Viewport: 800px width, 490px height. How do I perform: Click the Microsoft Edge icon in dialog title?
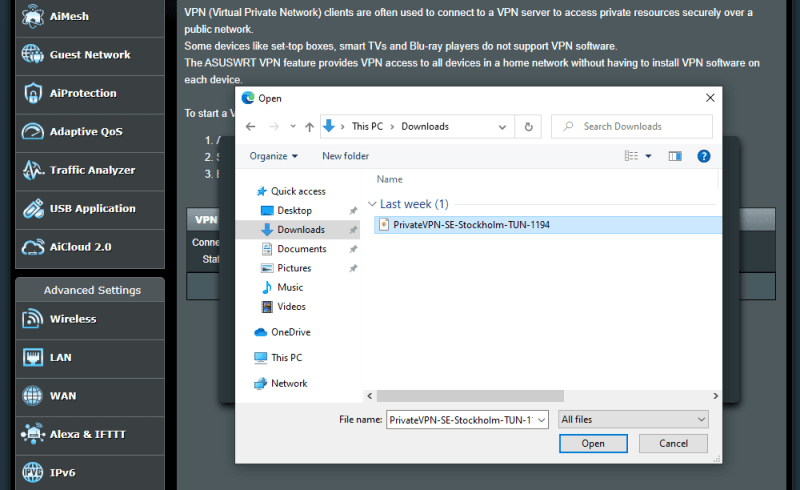point(248,98)
